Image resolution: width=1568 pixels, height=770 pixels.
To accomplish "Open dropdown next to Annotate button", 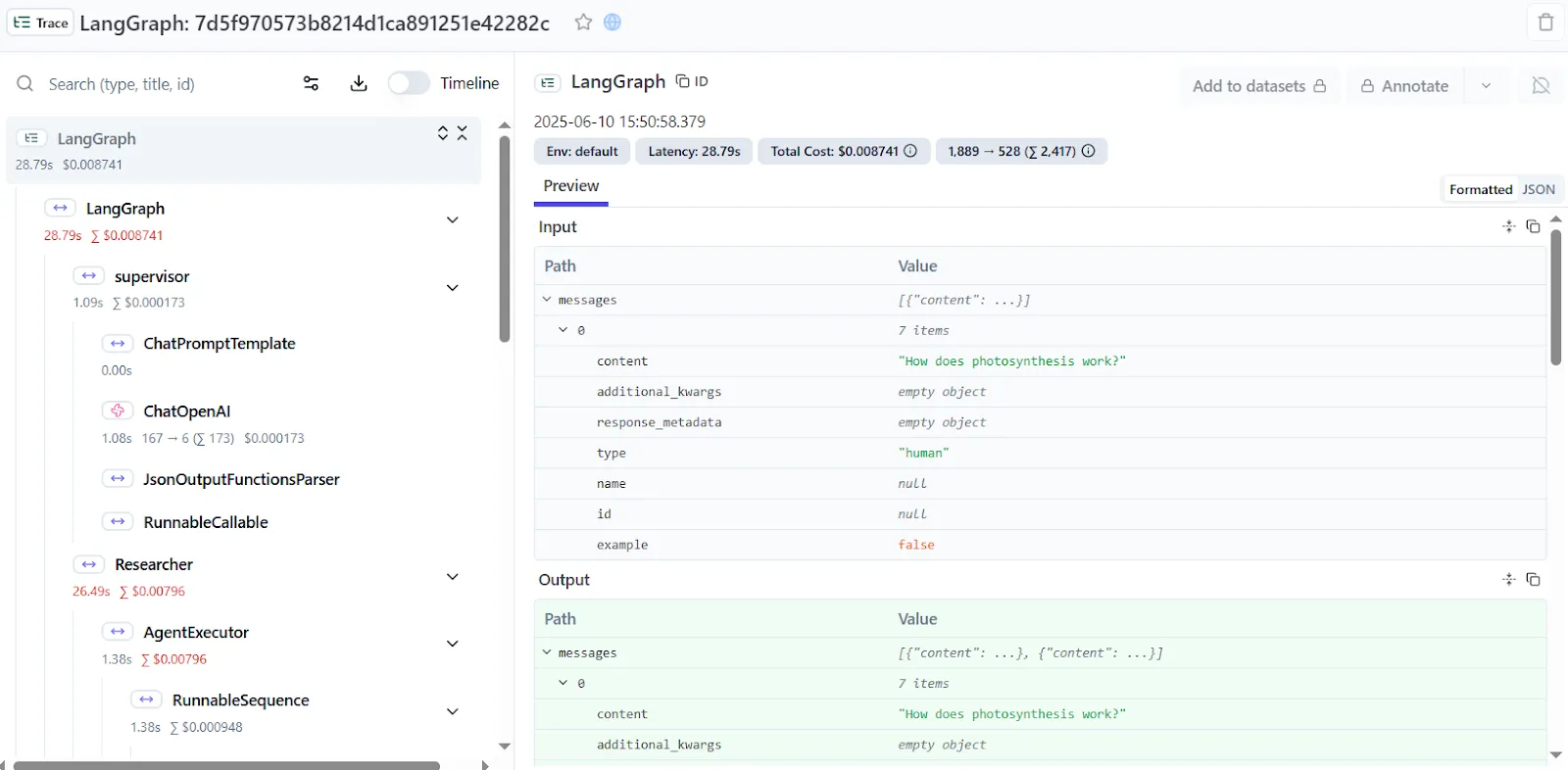I will [1486, 86].
